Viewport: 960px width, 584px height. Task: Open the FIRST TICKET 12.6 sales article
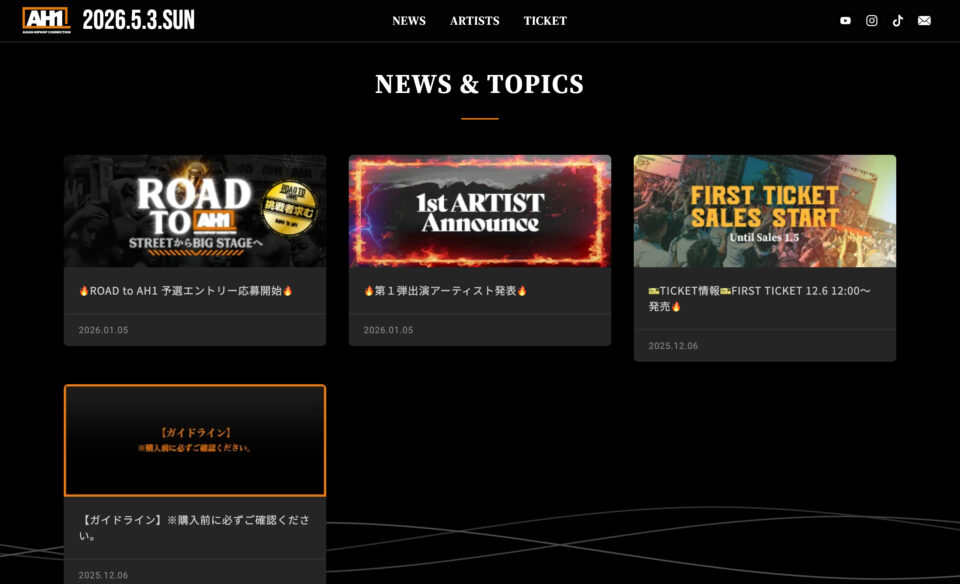[763, 293]
